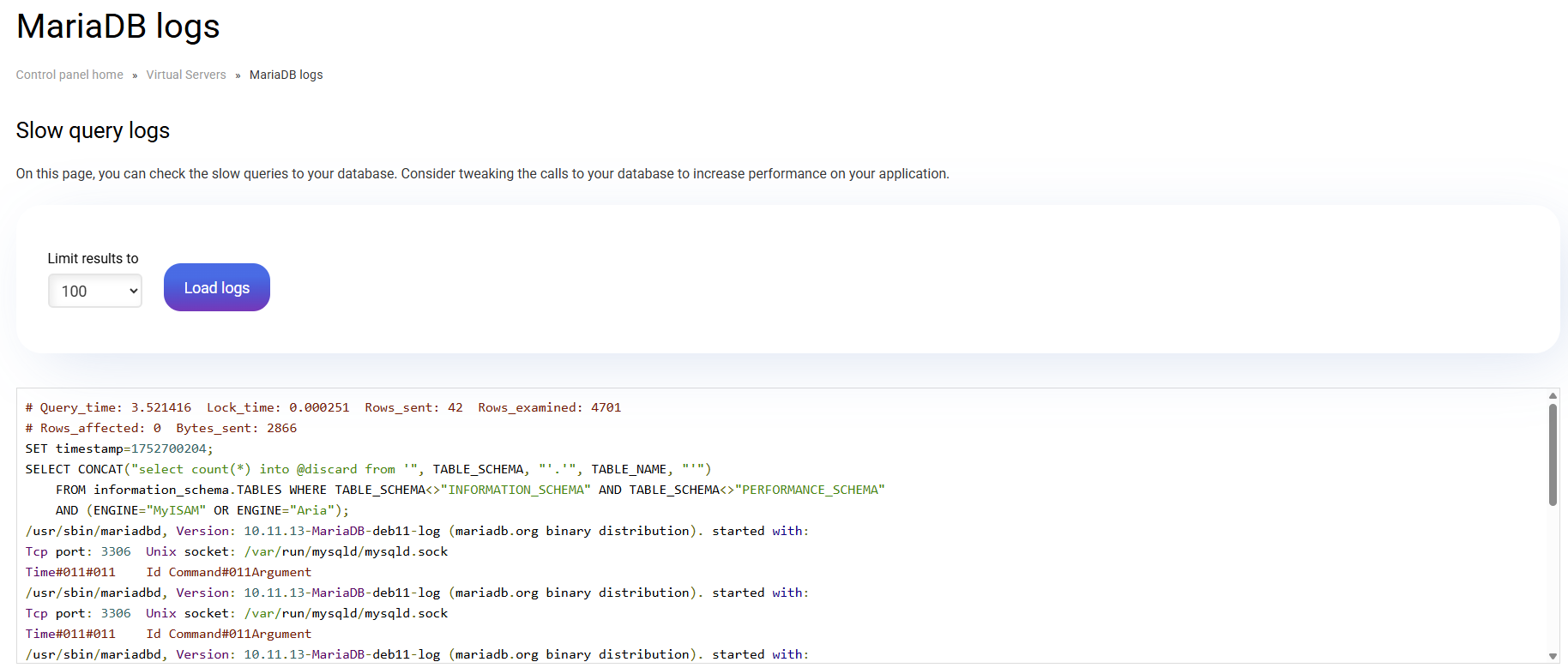Go to Virtual Servers breadcrumb link

click(x=186, y=75)
